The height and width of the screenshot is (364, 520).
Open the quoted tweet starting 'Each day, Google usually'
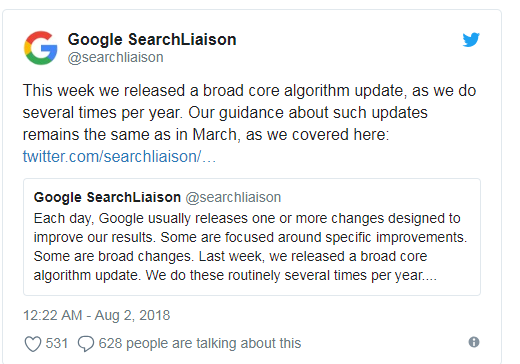[x=252, y=237]
